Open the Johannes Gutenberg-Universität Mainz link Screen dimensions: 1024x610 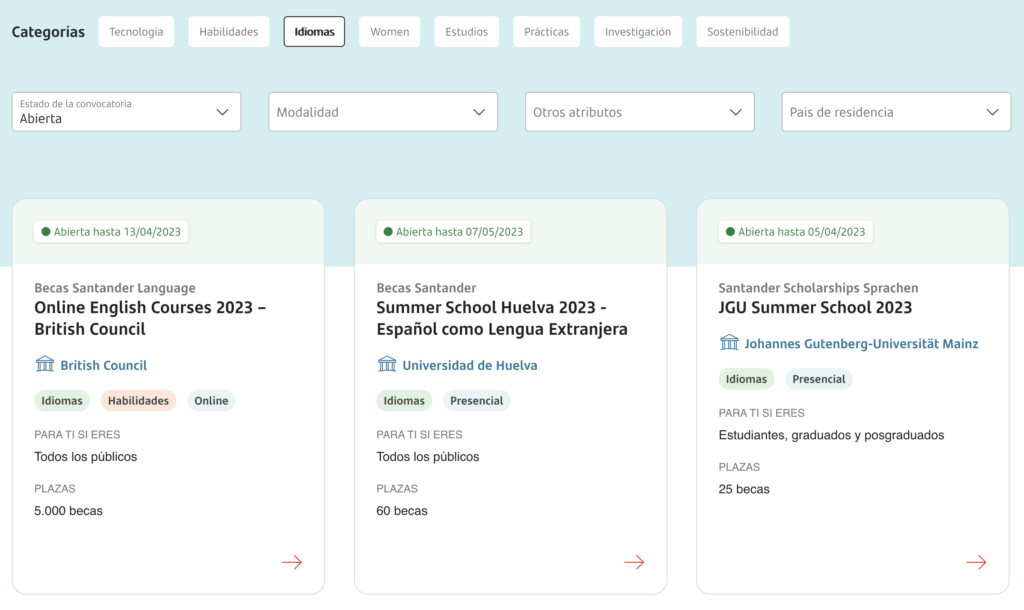pyautogui.click(x=861, y=344)
